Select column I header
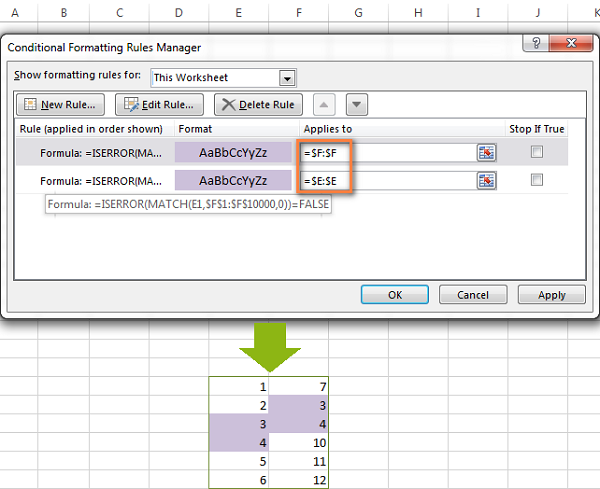 tap(478, 13)
